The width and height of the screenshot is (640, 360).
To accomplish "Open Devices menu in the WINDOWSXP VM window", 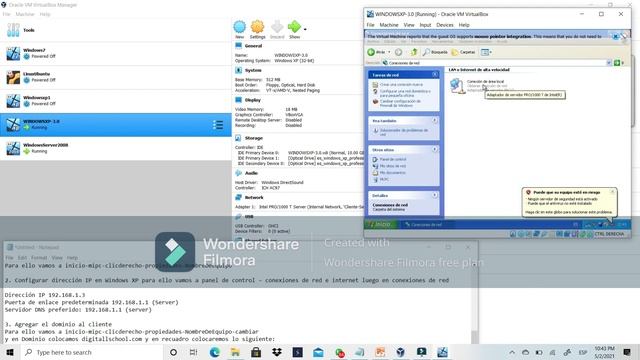I will point(444,25).
